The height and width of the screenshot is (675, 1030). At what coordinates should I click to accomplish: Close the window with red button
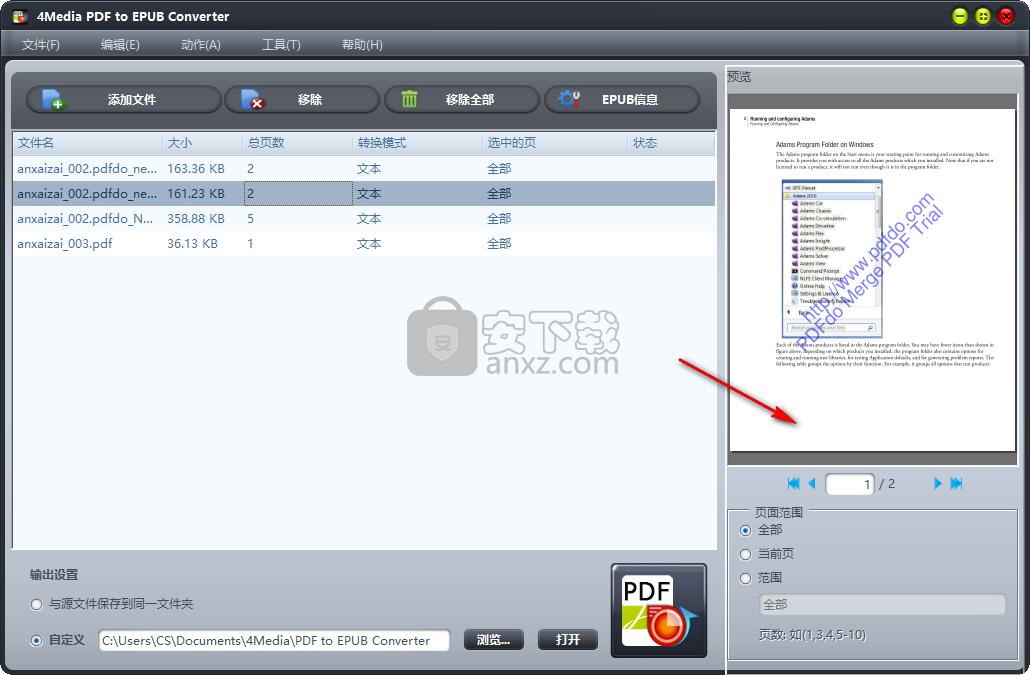pyautogui.click(x=1006, y=16)
